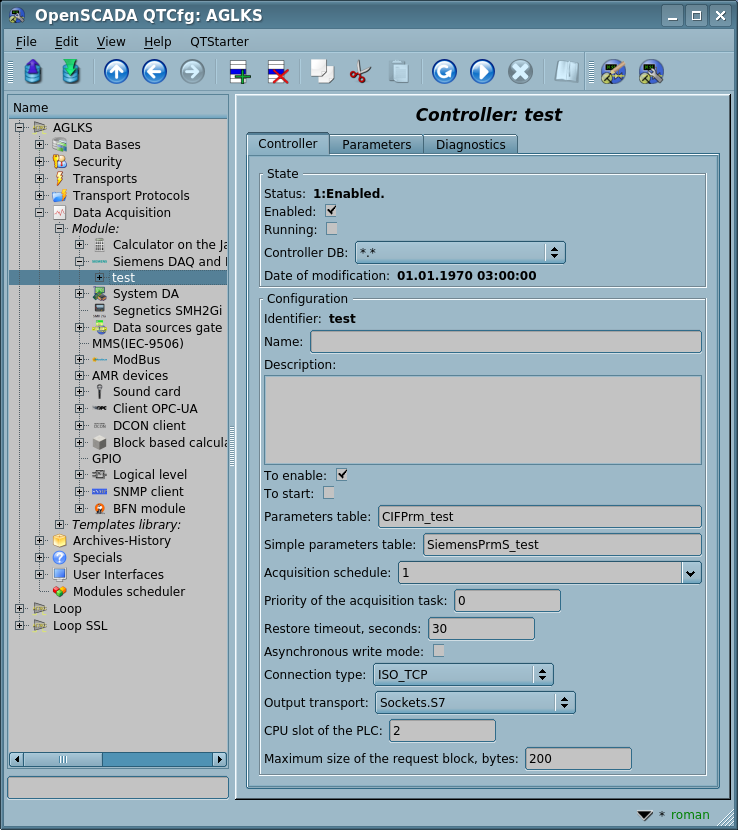Expand the test controller node
The image size is (738, 830).
coord(100,277)
